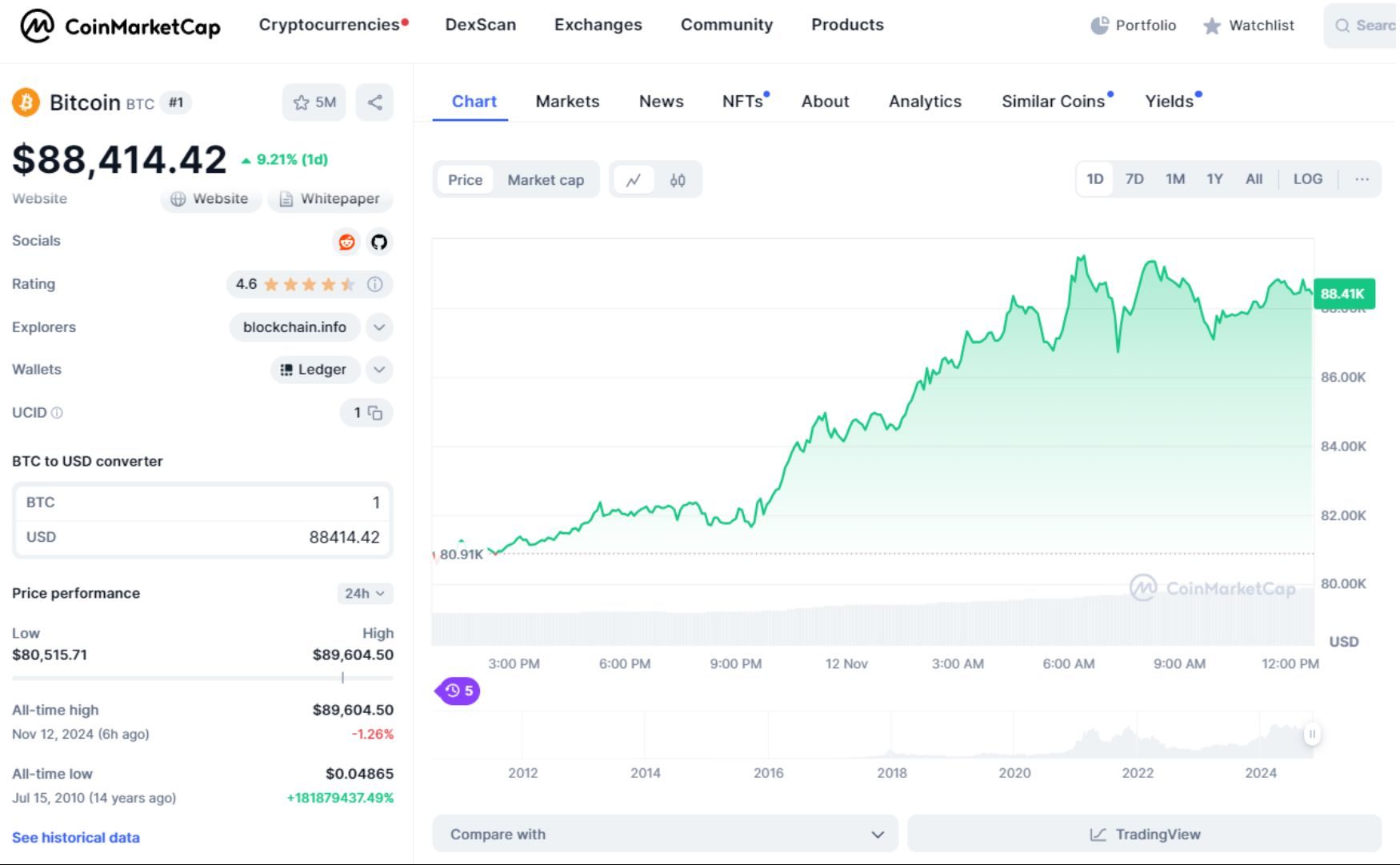This screenshot has height=865, width=1400.
Task: Expand the Explorers dropdown
Action: (x=379, y=327)
